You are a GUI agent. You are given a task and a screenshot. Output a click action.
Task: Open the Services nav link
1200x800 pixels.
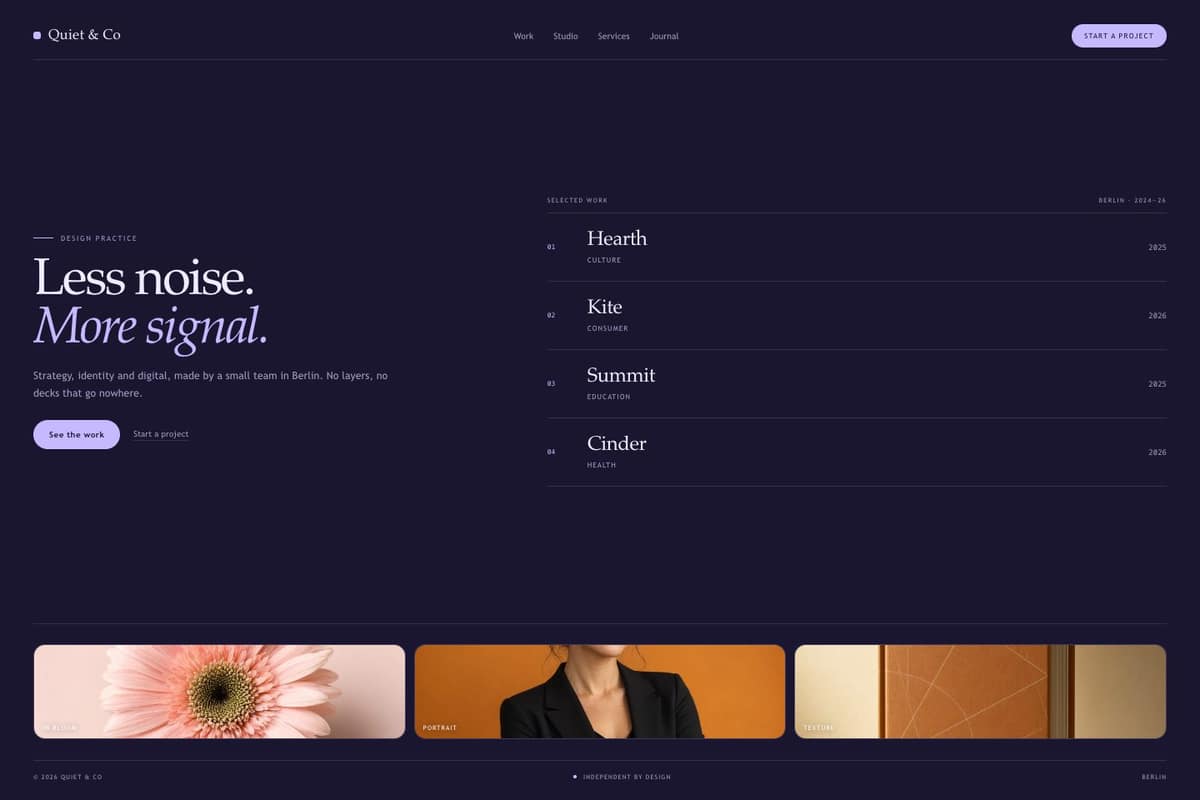pos(614,36)
